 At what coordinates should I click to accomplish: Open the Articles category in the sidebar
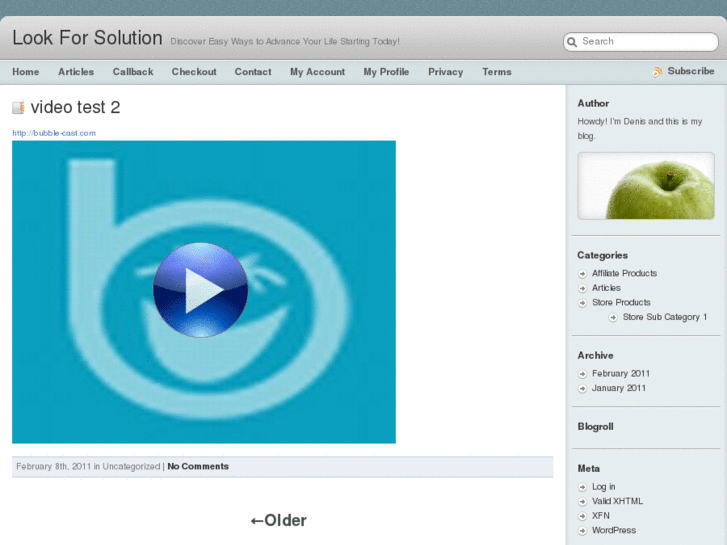tap(606, 288)
